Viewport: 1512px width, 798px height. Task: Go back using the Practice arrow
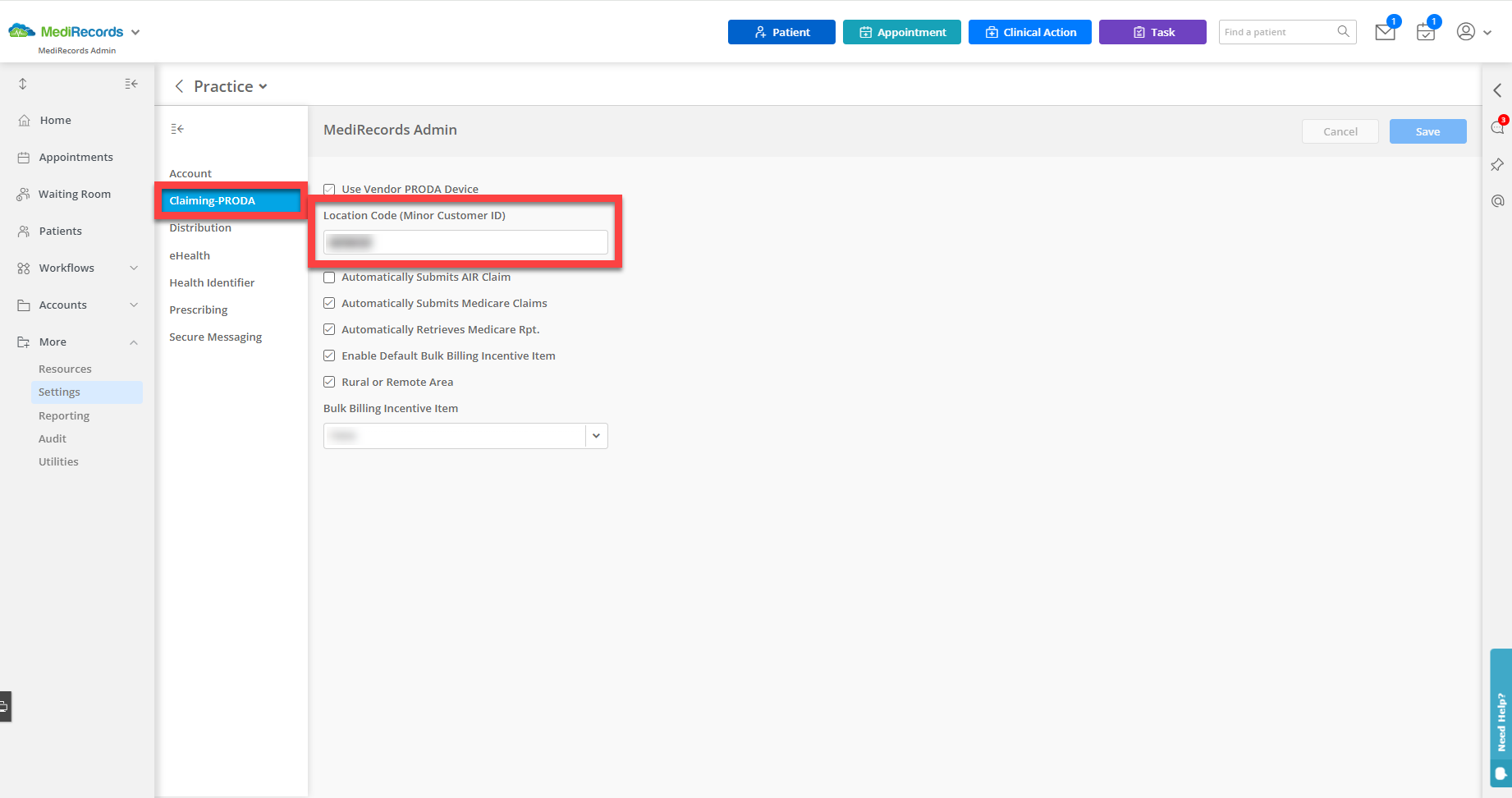(x=179, y=86)
